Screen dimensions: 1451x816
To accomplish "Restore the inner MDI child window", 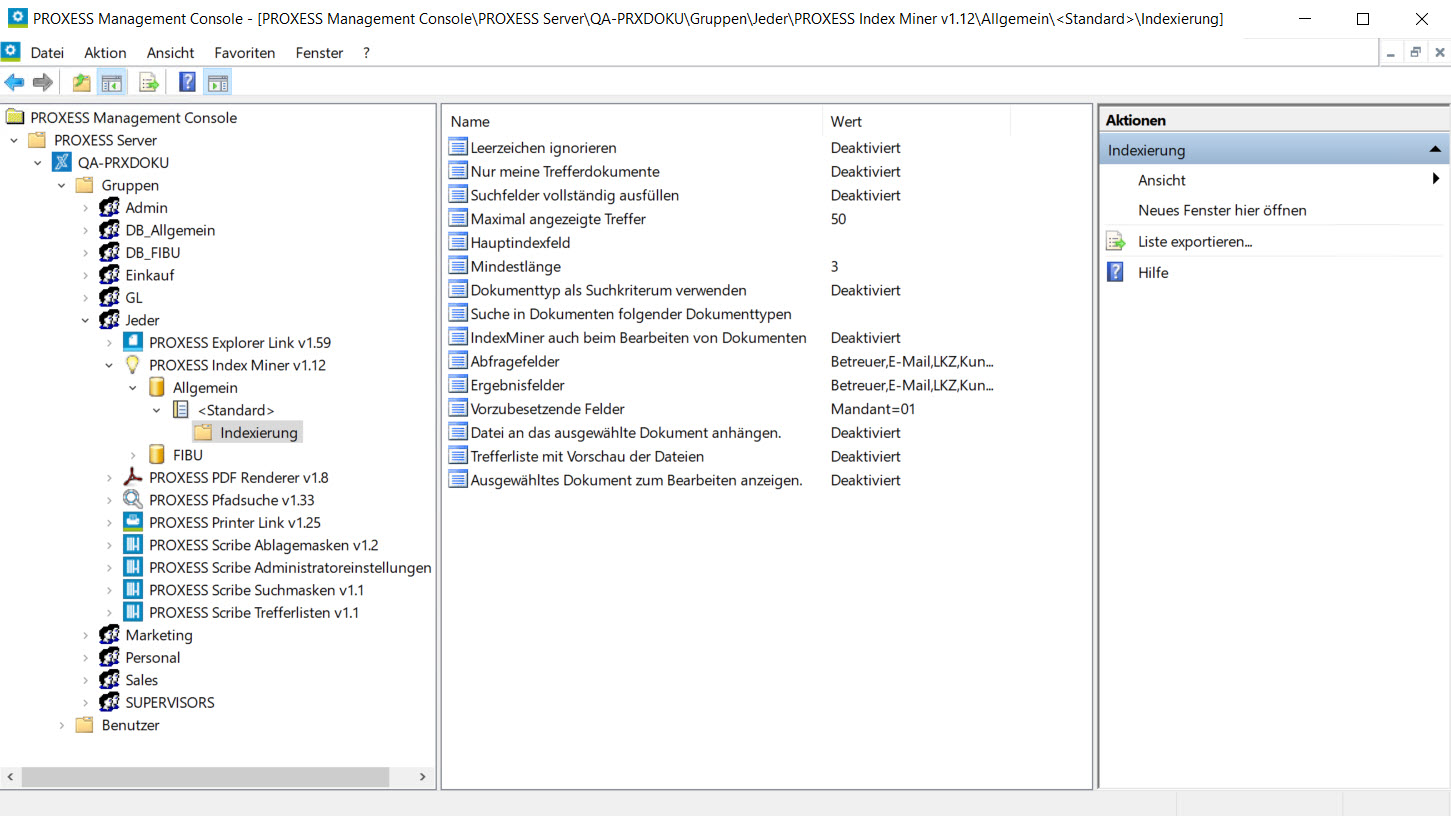I will coord(1415,52).
